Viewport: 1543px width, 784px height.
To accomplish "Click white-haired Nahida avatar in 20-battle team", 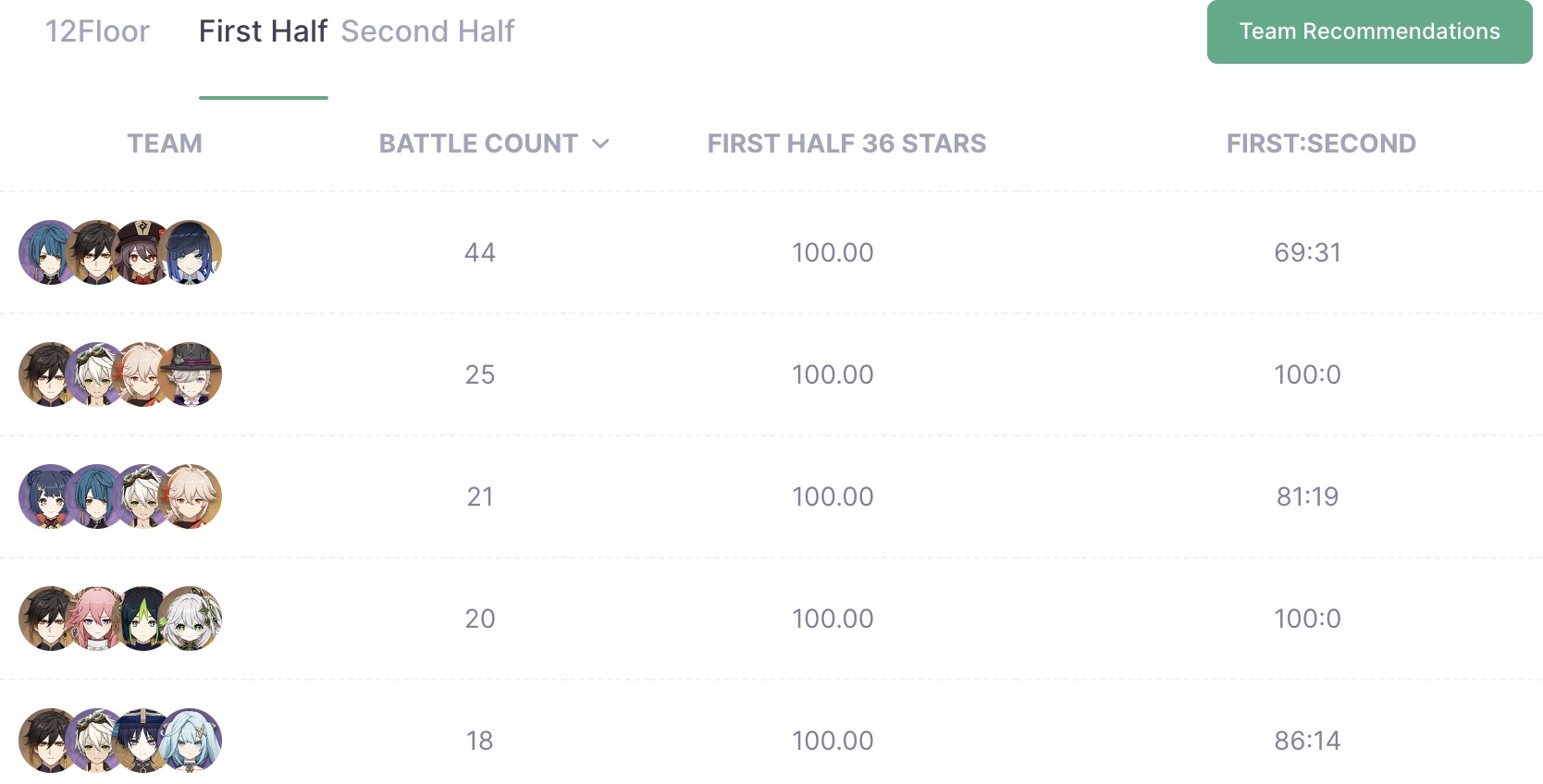I will (x=190, y=619).
